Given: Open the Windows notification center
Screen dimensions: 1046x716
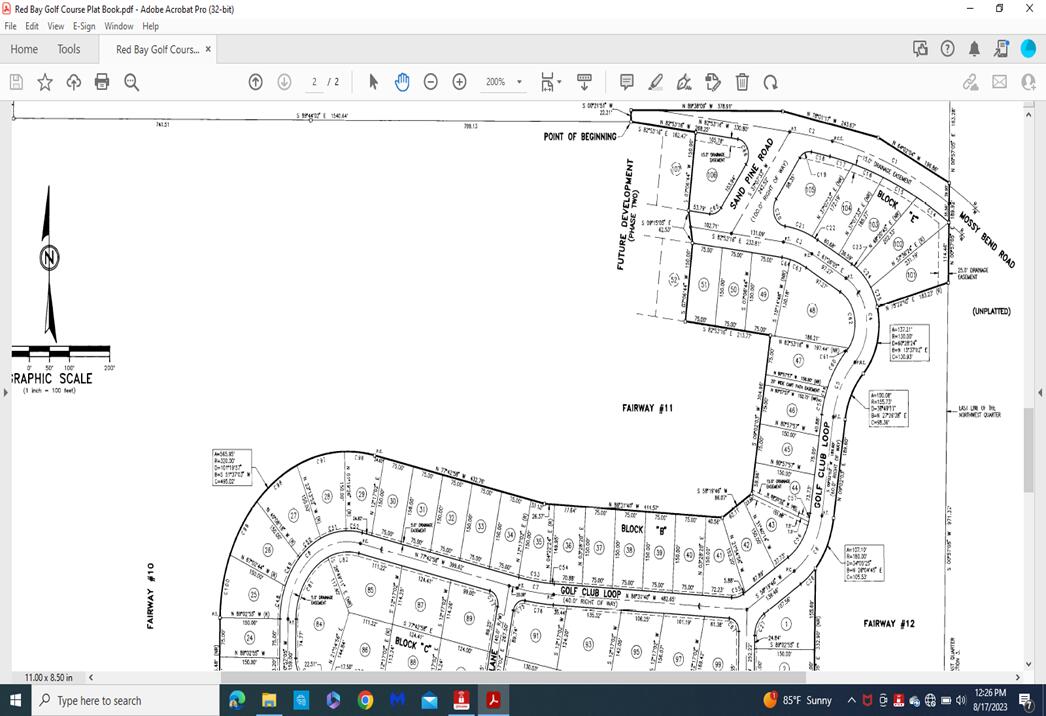Looking at the screenshot, I should [1026, 700].
